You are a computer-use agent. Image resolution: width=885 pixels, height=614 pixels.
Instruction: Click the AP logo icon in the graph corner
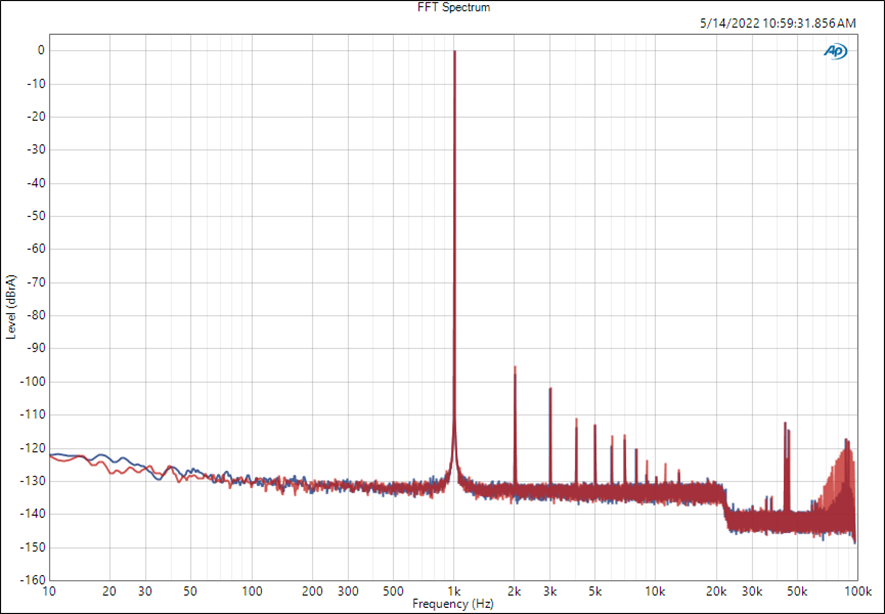[x=835, y=51]
